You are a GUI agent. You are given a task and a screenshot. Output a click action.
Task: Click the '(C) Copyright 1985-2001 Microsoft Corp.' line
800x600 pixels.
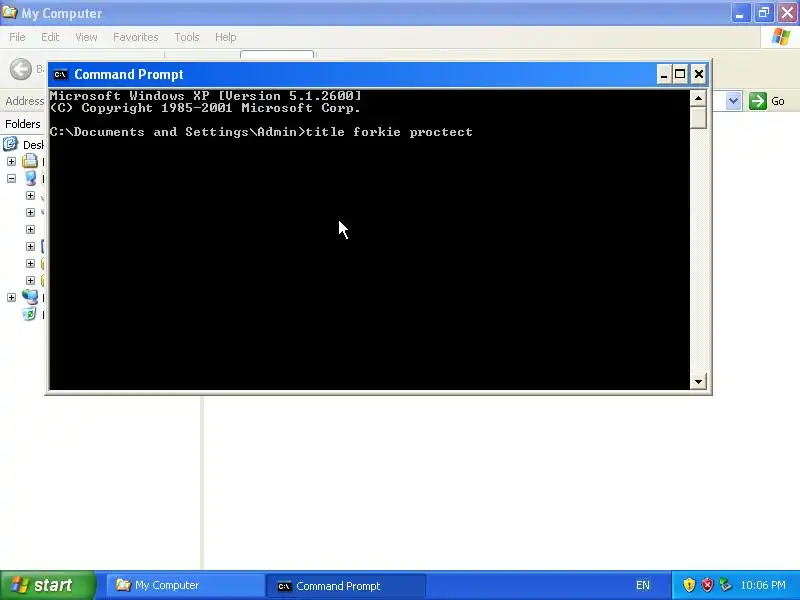coord(205,108)
